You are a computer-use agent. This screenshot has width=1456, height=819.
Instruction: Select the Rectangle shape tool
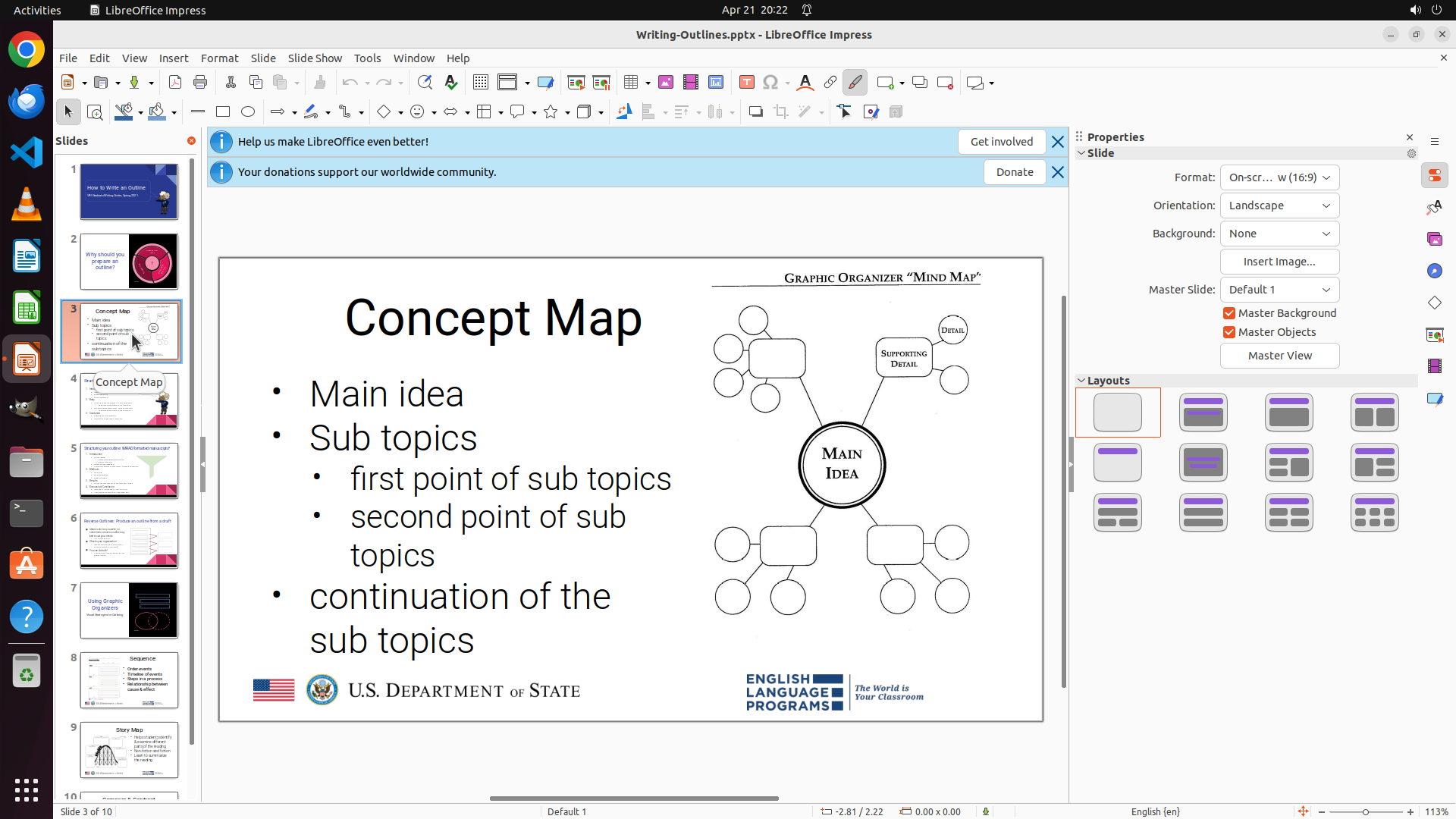tap(223, 112)
